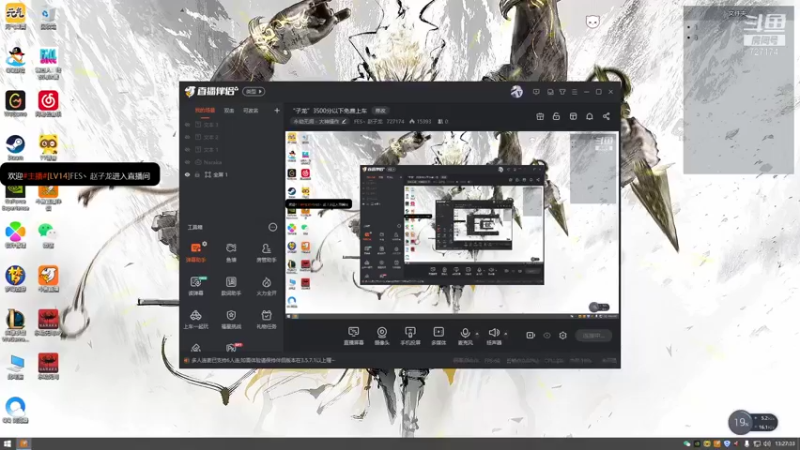Toggle visibility of Naraka source
Image resolution: width=800 pixels, height=450 pixels.
coord(187,162)
